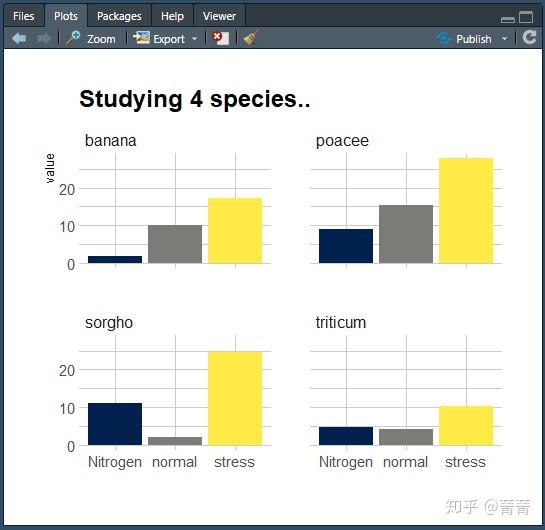
Task: Expand the Publish dropdown arrow
Action: [x=504, y=39]
